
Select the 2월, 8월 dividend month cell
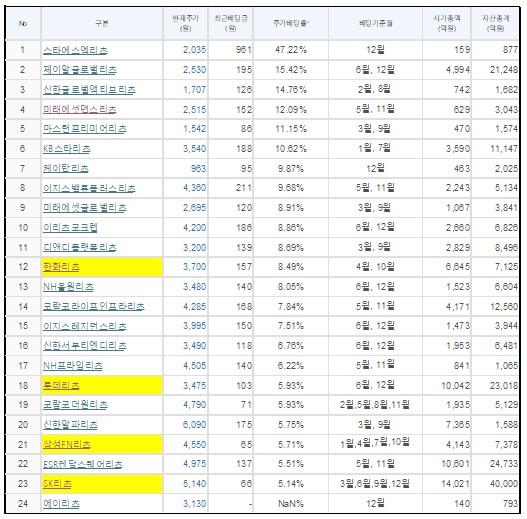pos(375,90)
